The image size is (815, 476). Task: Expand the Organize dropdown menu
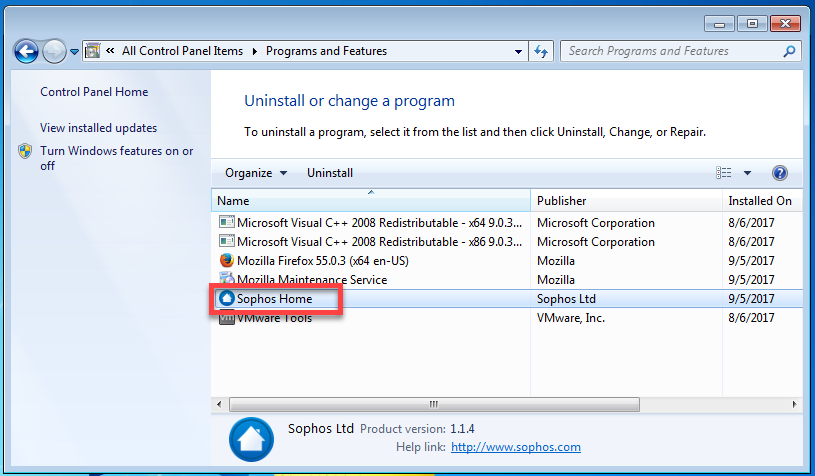(x=256, y=173)
